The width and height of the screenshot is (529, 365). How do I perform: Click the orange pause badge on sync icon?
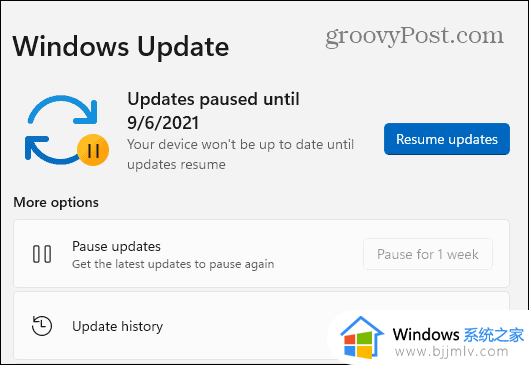click(93, 150)
